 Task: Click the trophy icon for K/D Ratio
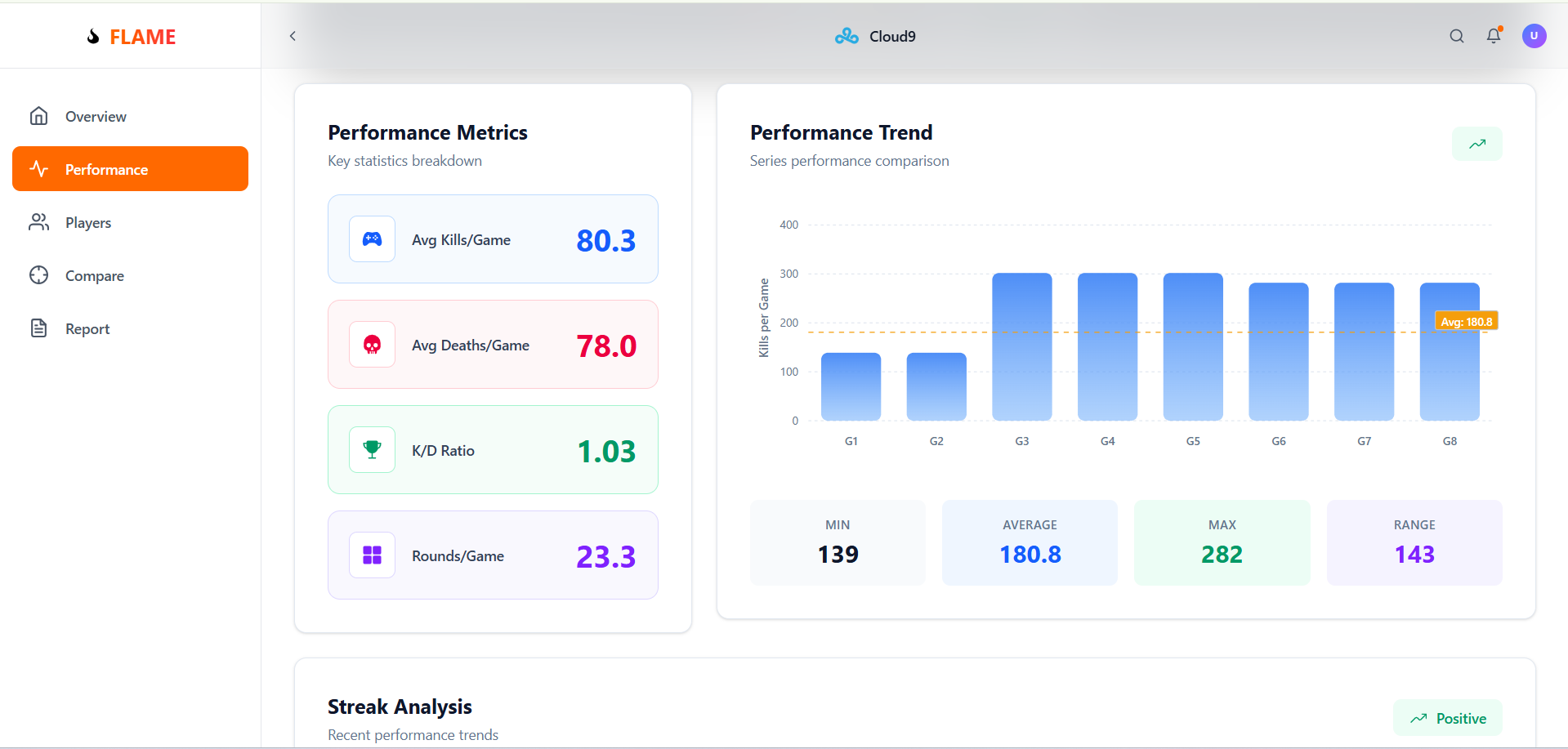(x=372, y=450)
